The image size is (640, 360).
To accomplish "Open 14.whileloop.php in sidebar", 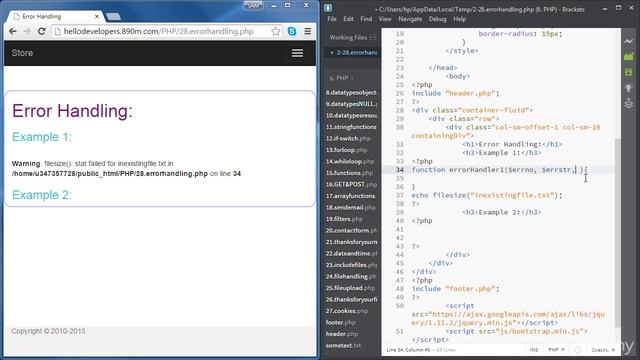I will coord(350,161).
